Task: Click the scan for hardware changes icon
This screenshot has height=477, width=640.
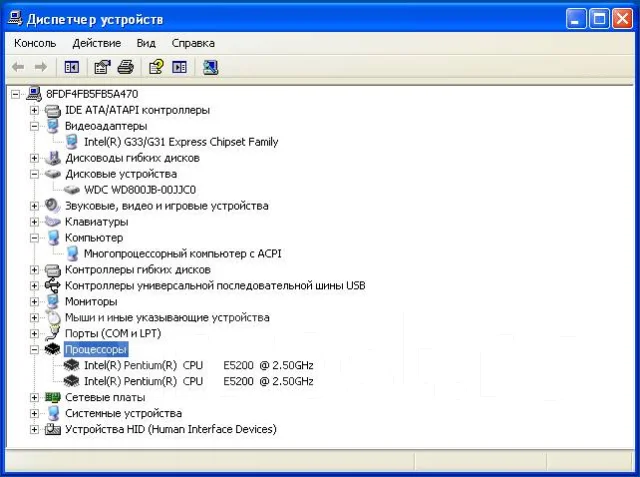Action: coord(210,67)
